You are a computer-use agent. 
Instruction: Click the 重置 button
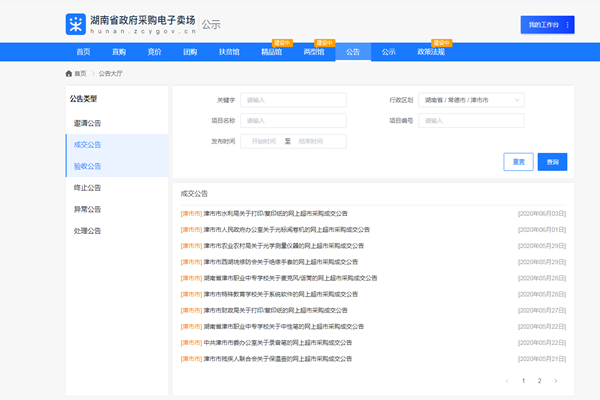pos(518,162)
